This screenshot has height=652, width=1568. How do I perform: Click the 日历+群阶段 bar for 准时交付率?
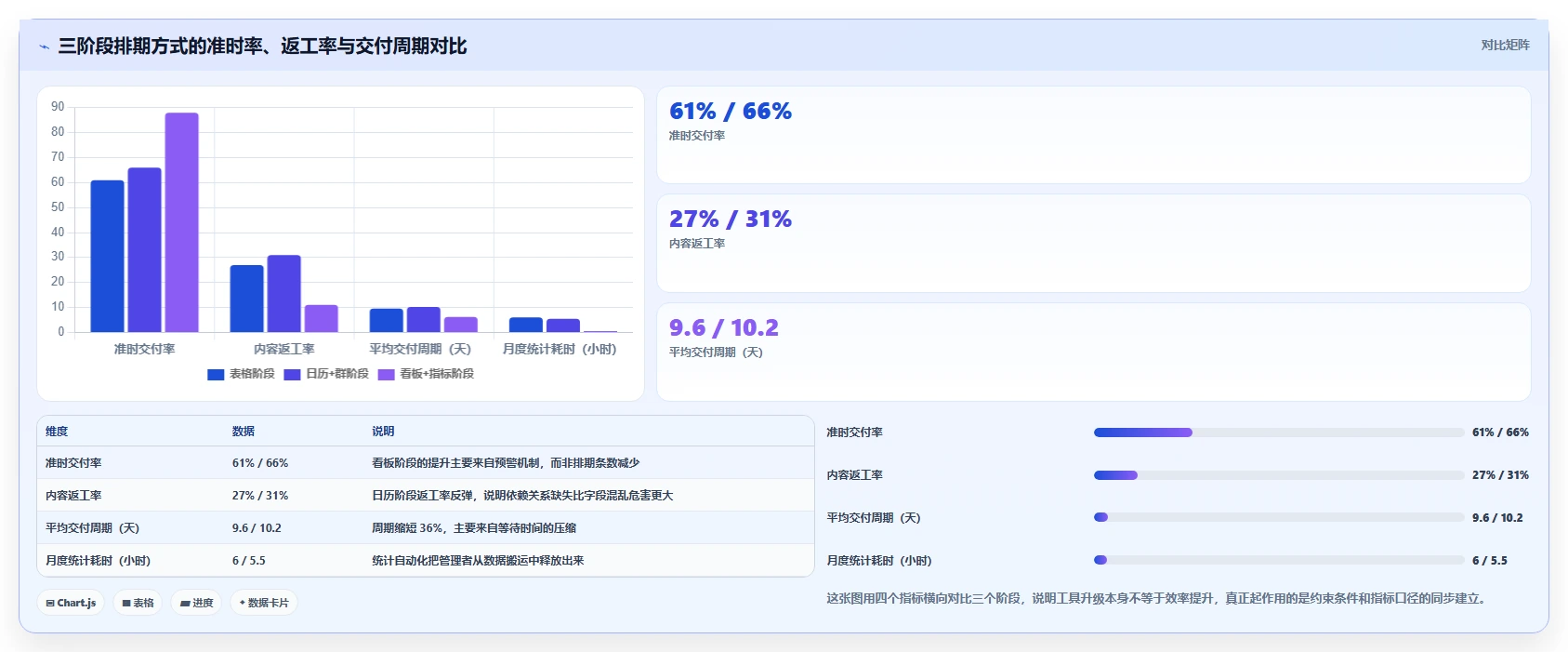point(144,249)
